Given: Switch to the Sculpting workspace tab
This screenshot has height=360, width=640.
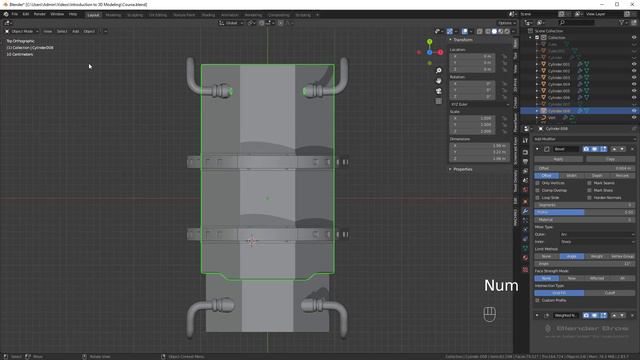Looking at the screenshot, I should pos(135,15).
